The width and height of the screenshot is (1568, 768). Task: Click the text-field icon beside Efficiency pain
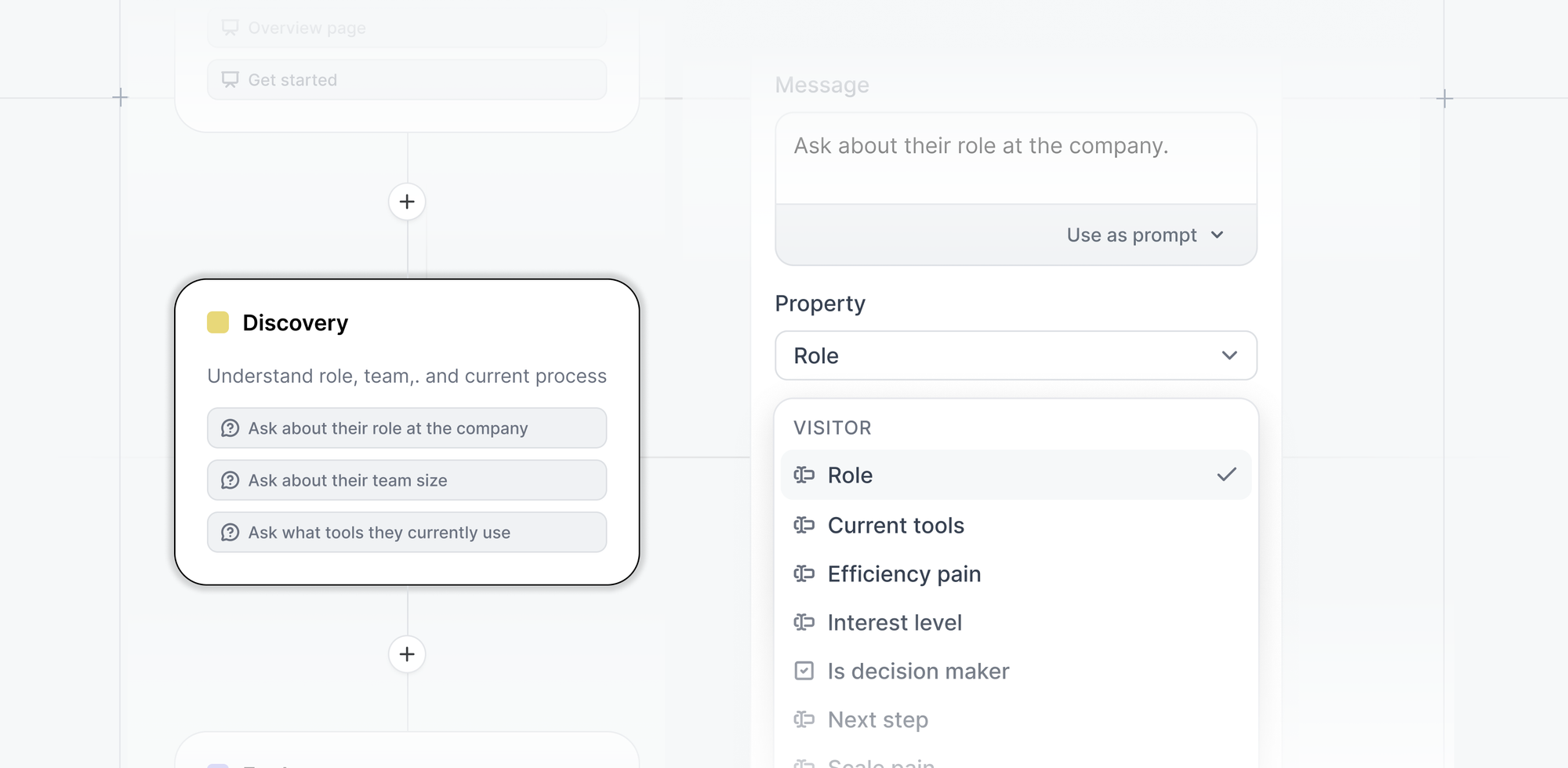pyautogui.click(x=804, y=573)
